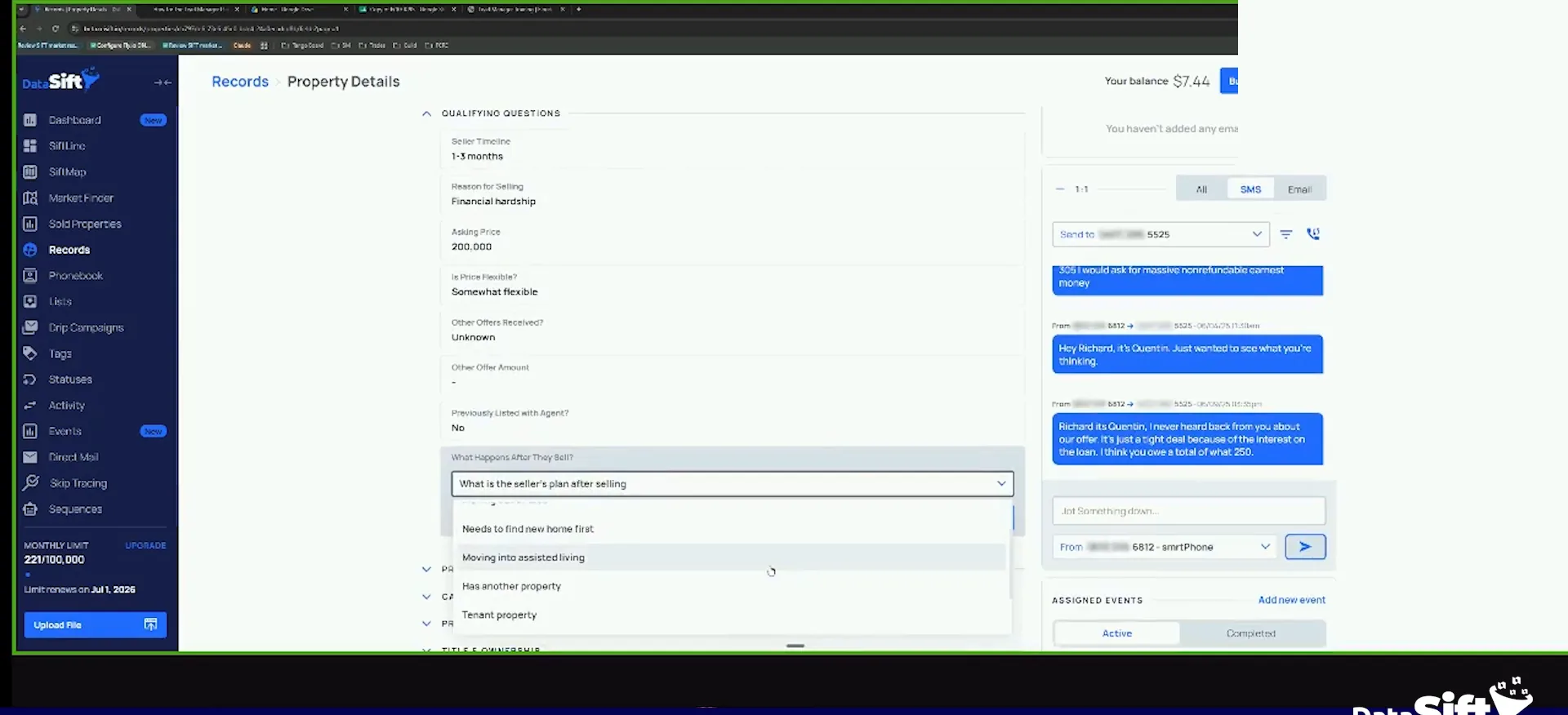Viewport: 1568px width, 715px height.
Task: Show Active assigned events
Action: (x=1117, y=633)
